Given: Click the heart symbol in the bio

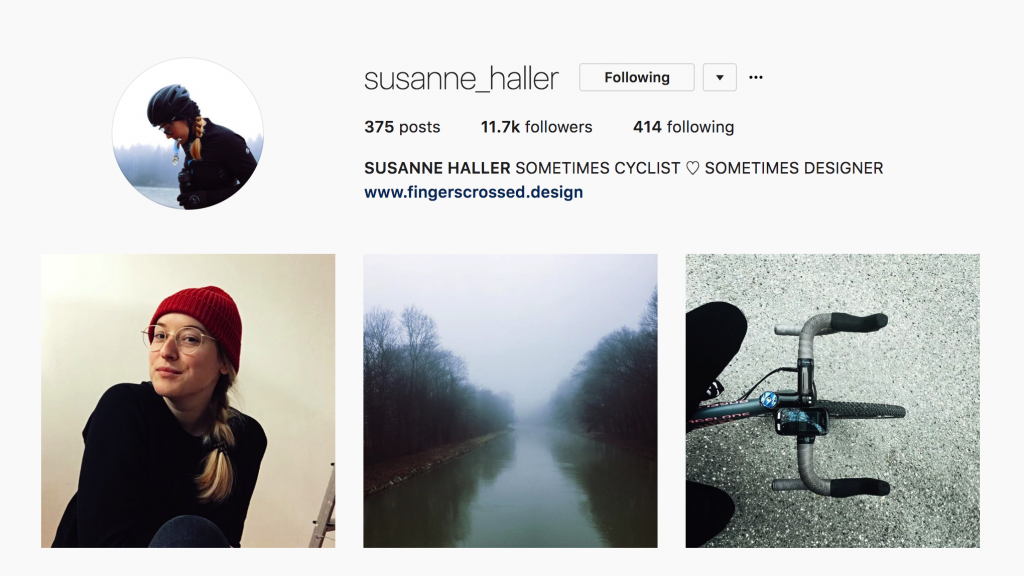Looking at the screenshot, I should point(692,168).
